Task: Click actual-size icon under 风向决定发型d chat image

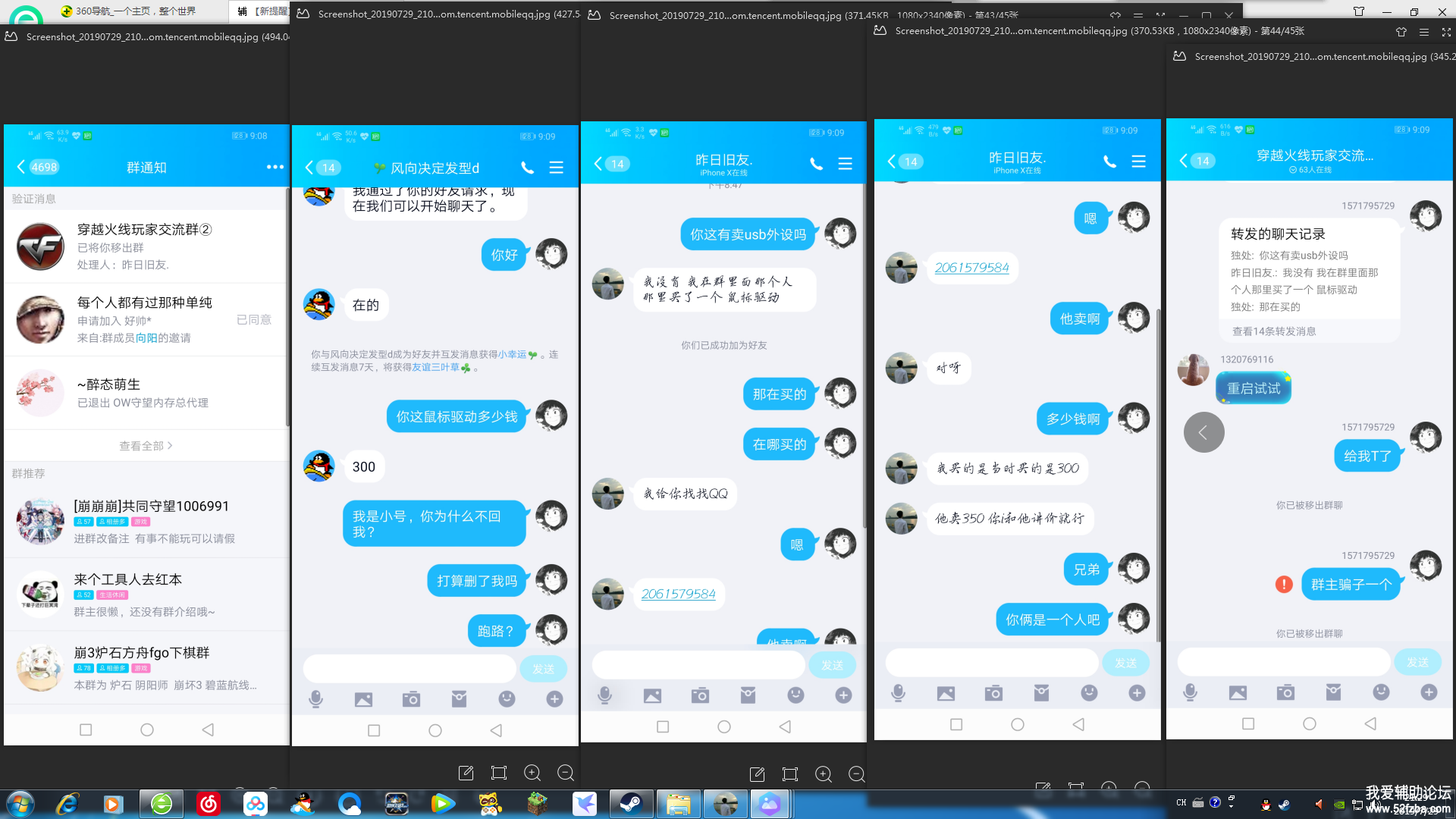Action: (499, 773)
